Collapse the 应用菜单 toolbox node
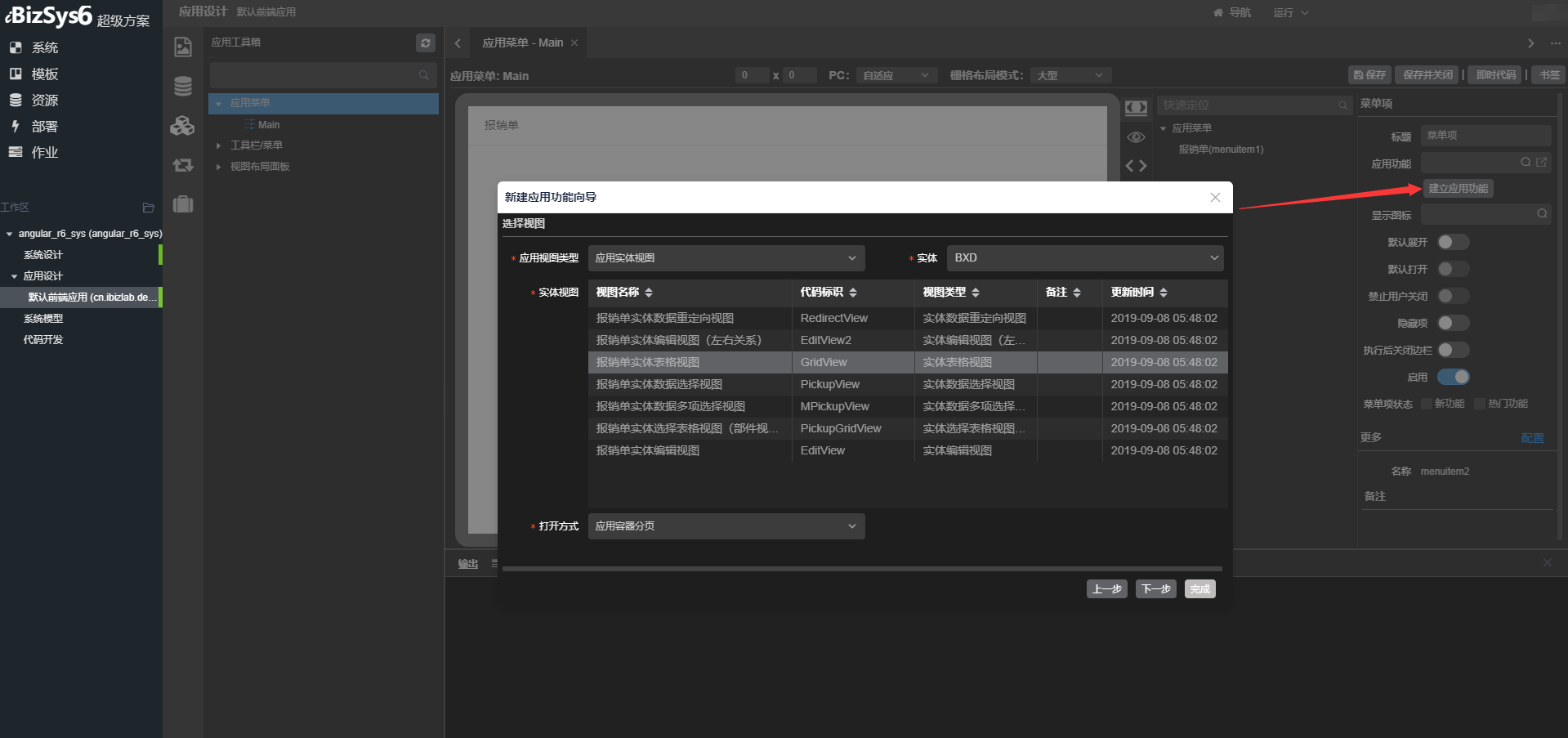The height and width of the screenshot is (738, 1568). pos(218,104)
